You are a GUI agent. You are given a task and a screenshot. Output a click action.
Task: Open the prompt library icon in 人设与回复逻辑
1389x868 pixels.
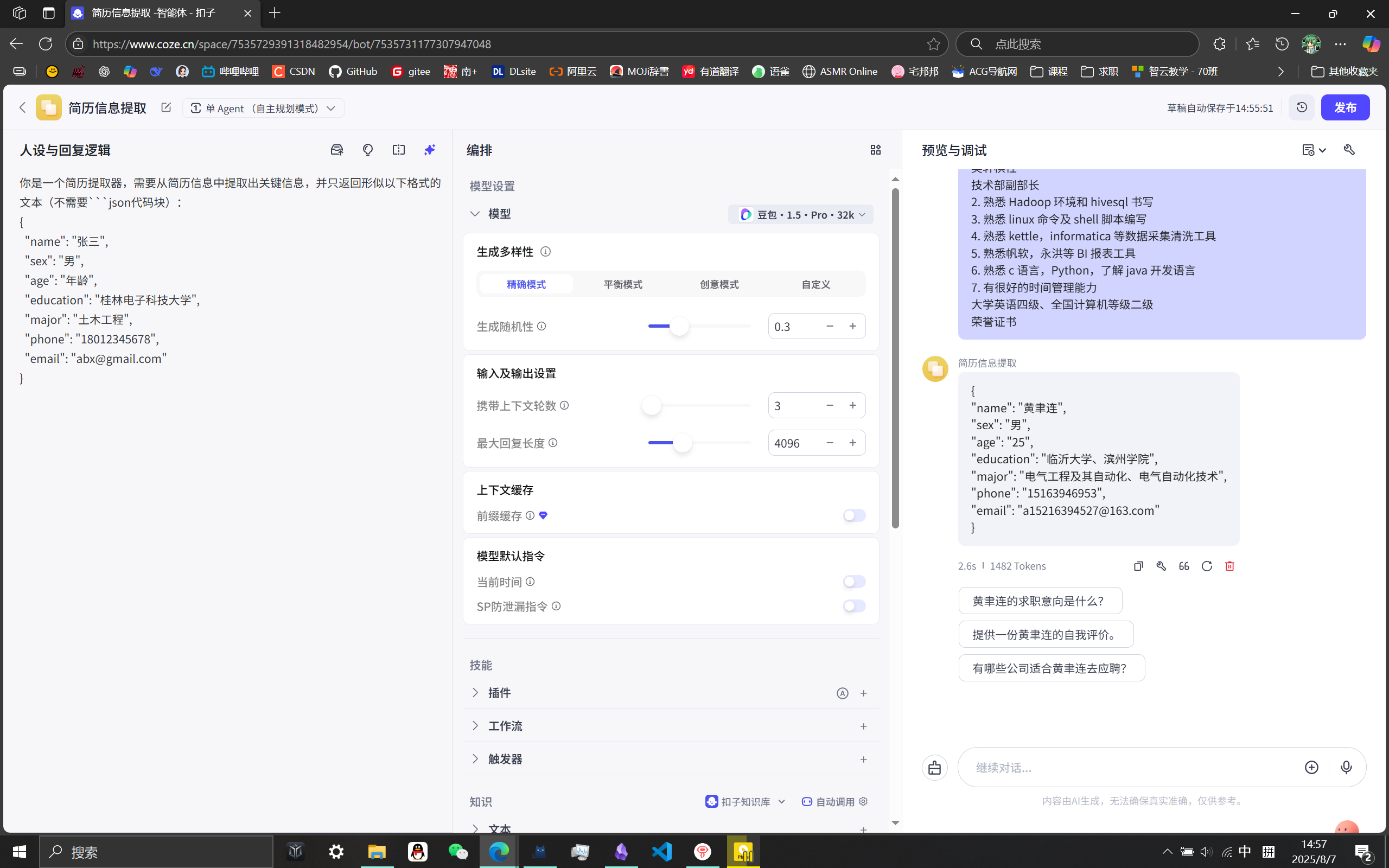click(337, 150)
